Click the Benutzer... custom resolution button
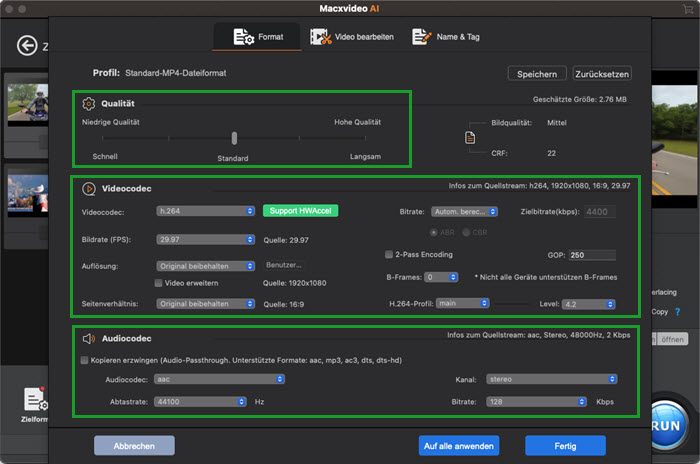Screen dimensions: 700x464 tap(285, 265)
